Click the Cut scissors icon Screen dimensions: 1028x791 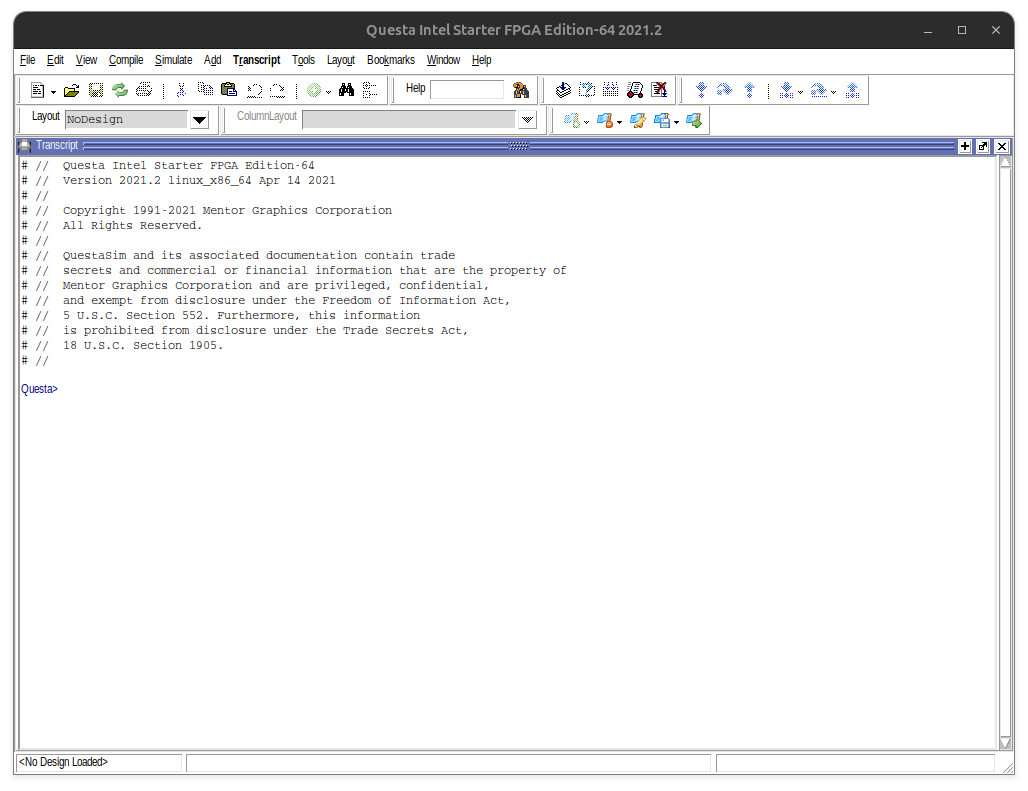click(181, 90)
